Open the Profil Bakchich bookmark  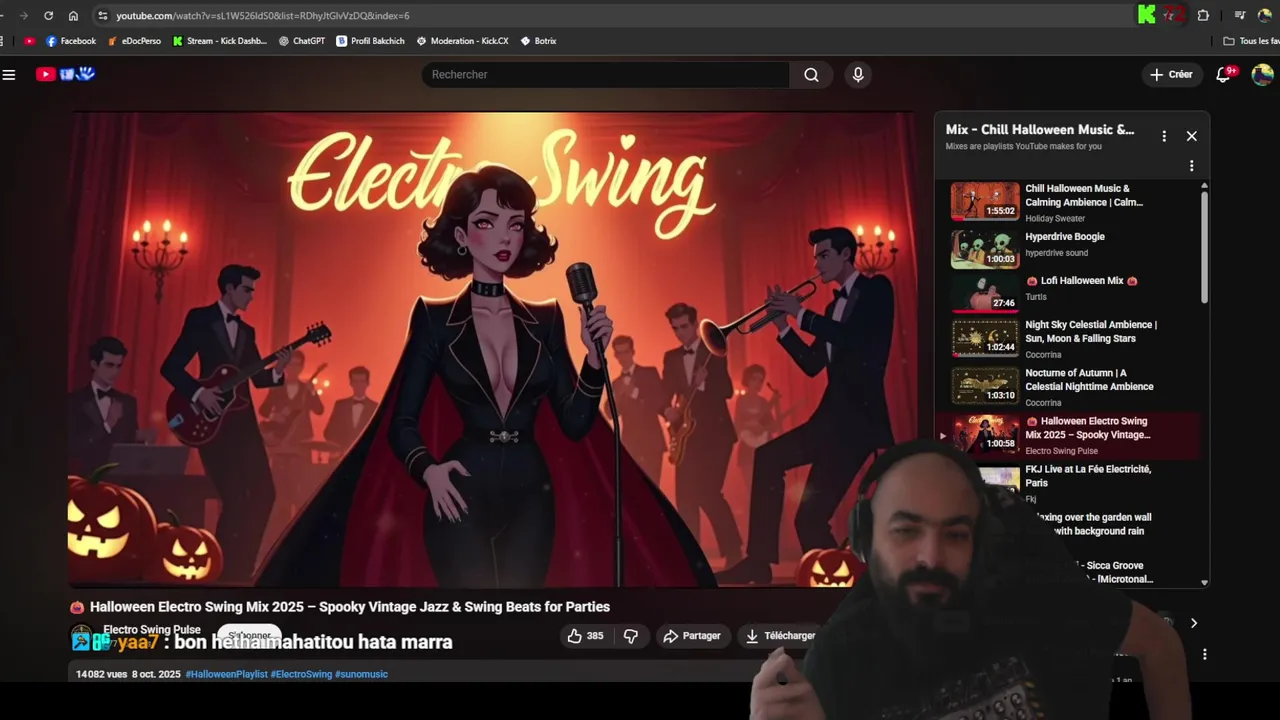[371, 41]
